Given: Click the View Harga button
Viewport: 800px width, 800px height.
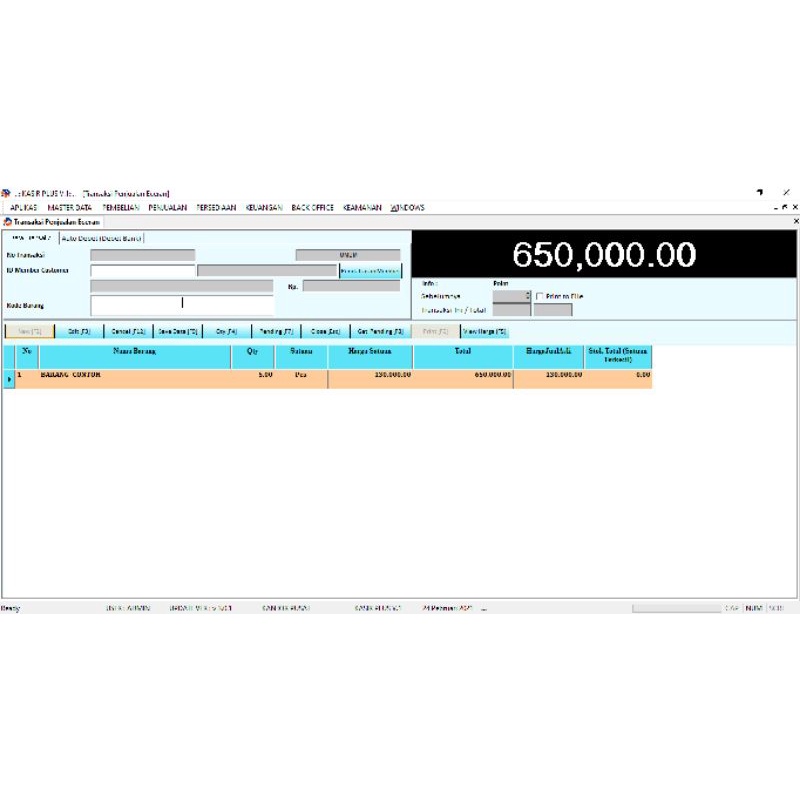Looking at the screenshot, I should click(485, 331).
